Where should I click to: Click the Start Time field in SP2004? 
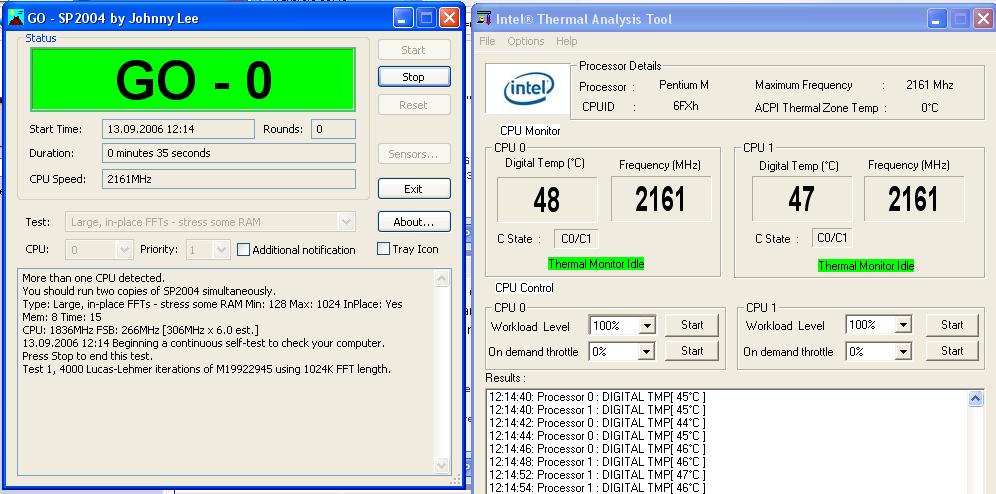click(178, 129)
